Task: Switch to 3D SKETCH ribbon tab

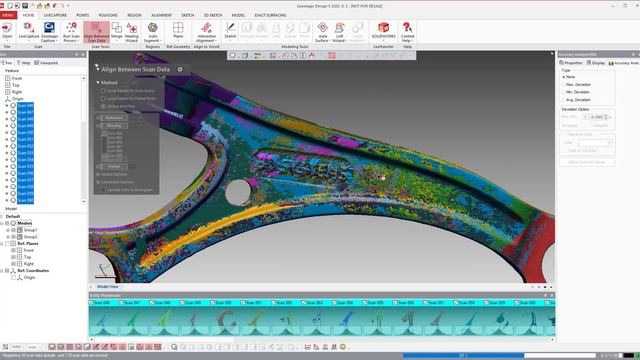Action: coord(213,15)
